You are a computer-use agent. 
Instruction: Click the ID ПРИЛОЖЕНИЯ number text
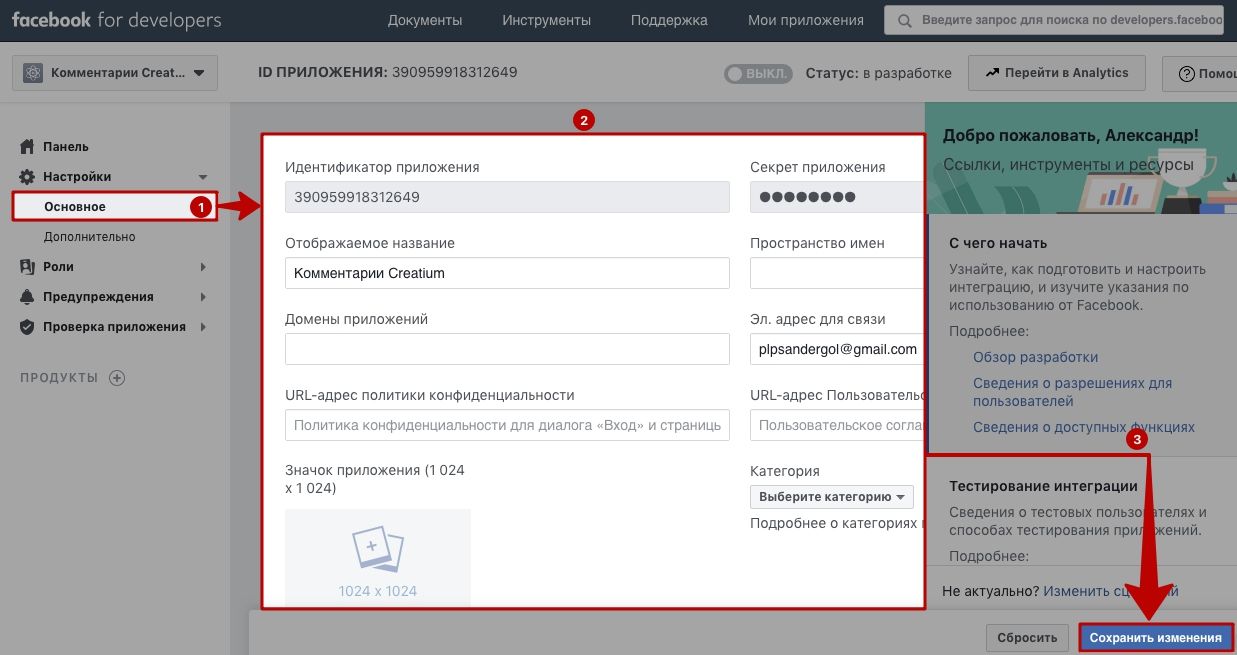[x=455, y=72]
